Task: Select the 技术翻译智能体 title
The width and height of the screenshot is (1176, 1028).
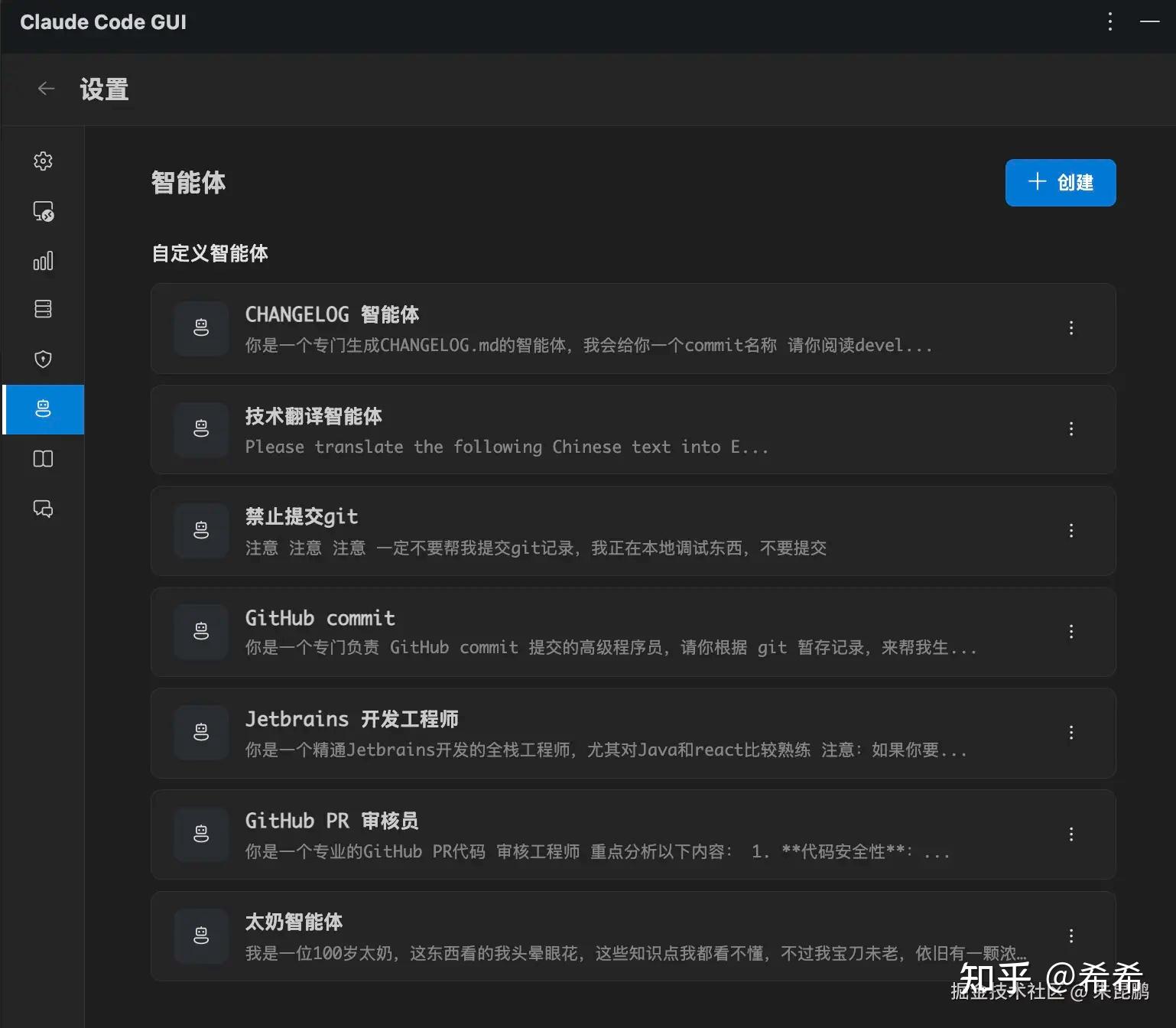Action: pos(313,416)
